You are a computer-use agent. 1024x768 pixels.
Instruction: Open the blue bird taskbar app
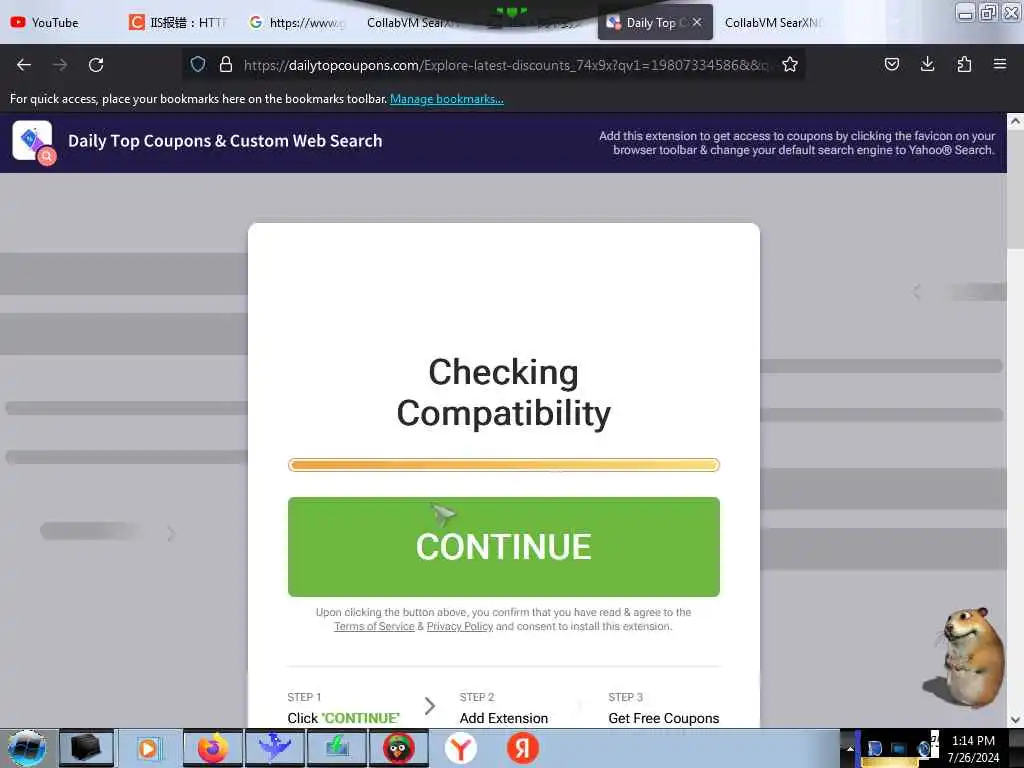tap(274, 748)
